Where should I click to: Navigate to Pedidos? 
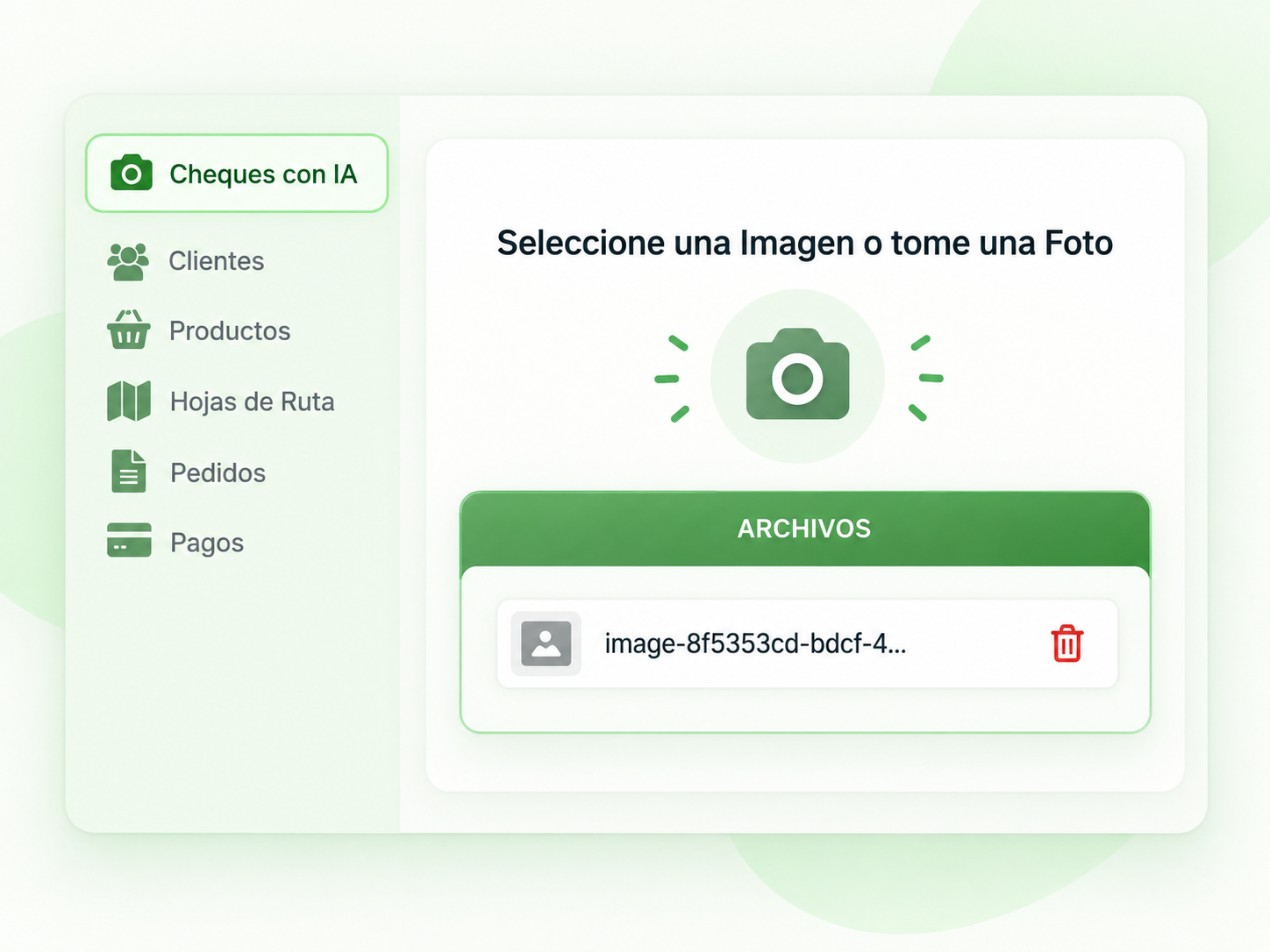tap(218, 473)
